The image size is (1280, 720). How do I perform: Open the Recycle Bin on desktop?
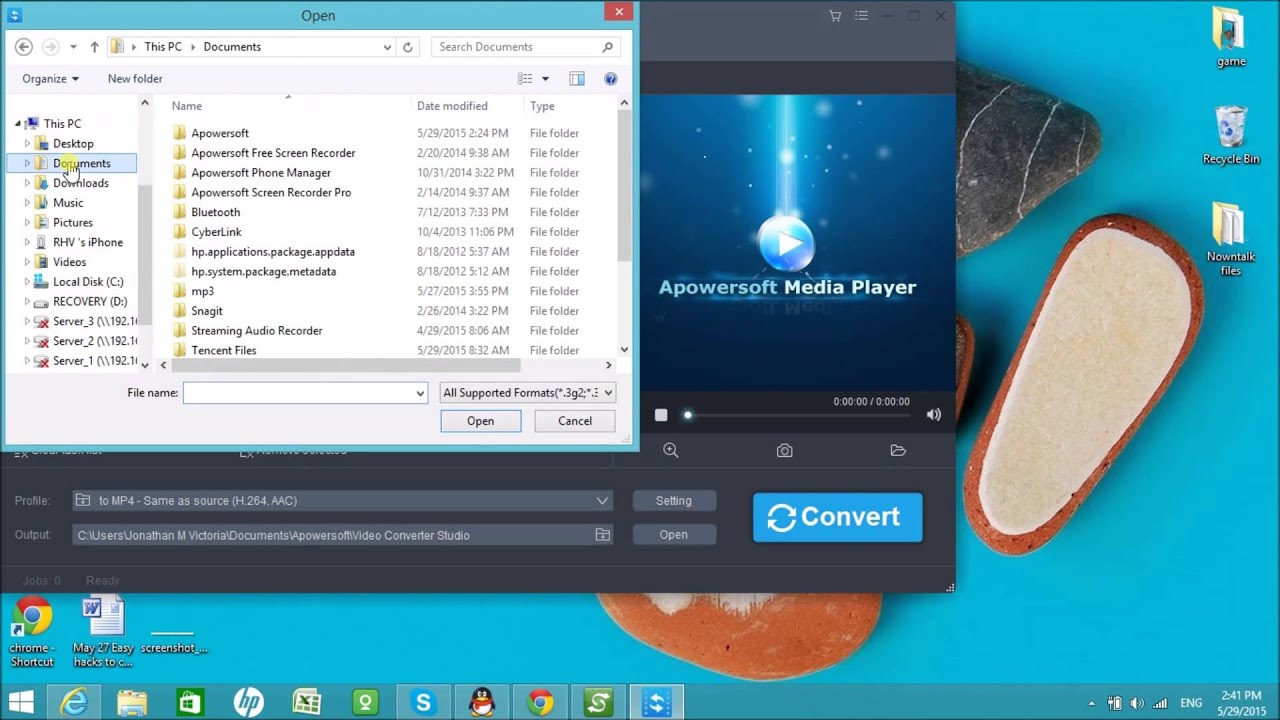[1231, 135]
